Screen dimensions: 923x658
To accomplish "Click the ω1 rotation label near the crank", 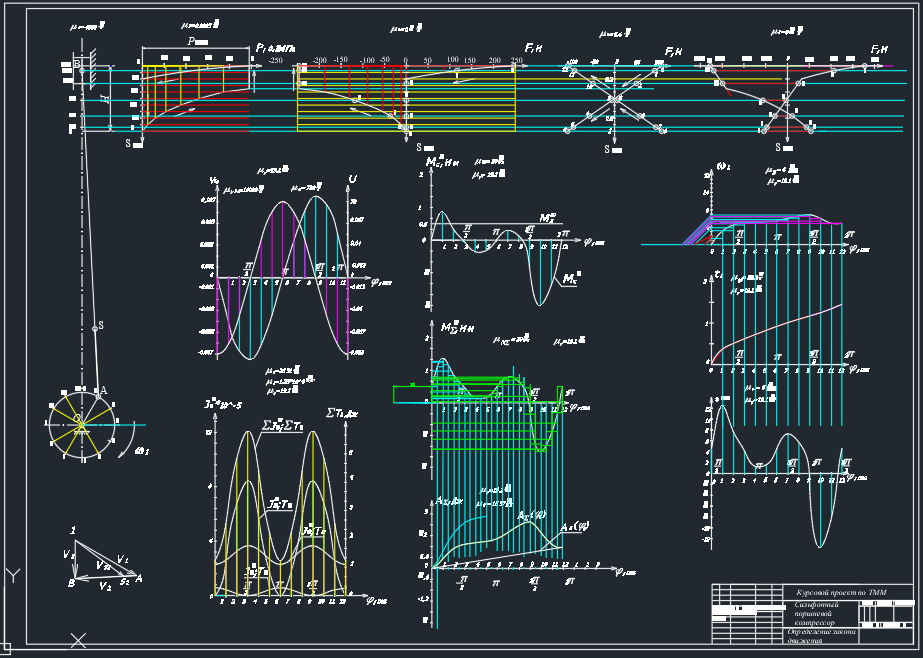I will click(x=141, y=450).
